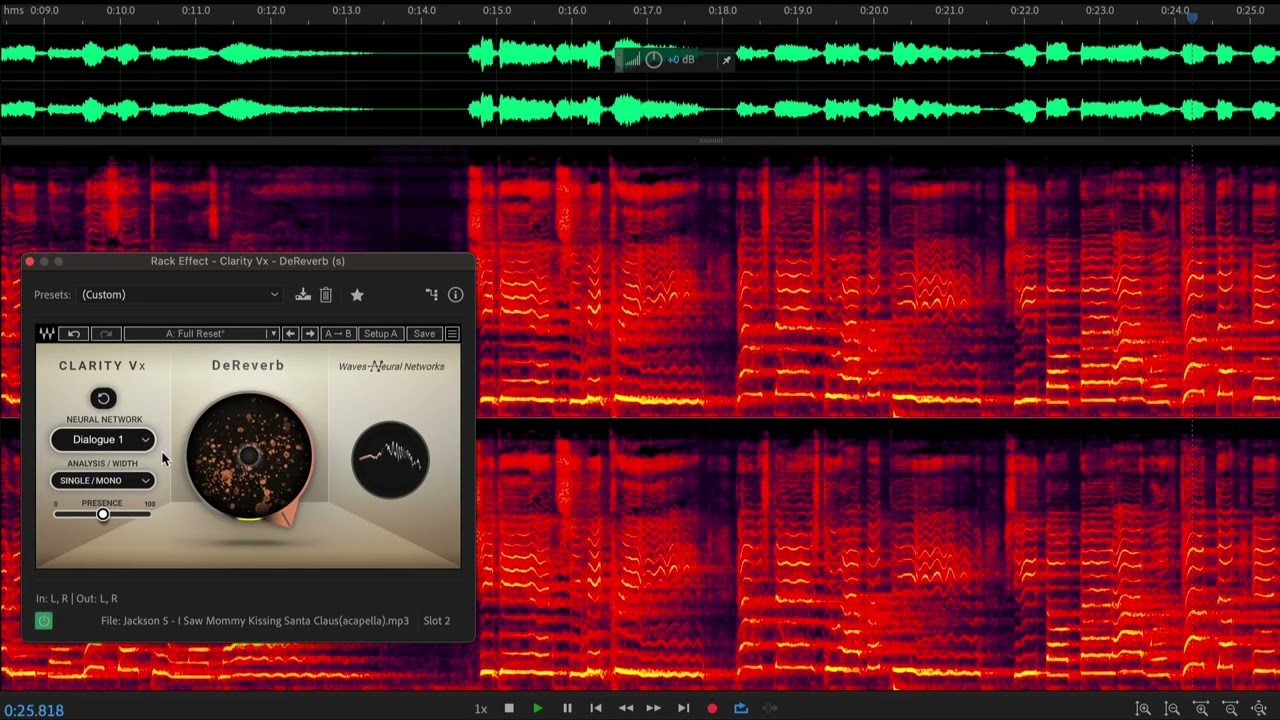Stop playback in the transport
The height and width of the screenshot is (720, 1280).
coord(509,708)
